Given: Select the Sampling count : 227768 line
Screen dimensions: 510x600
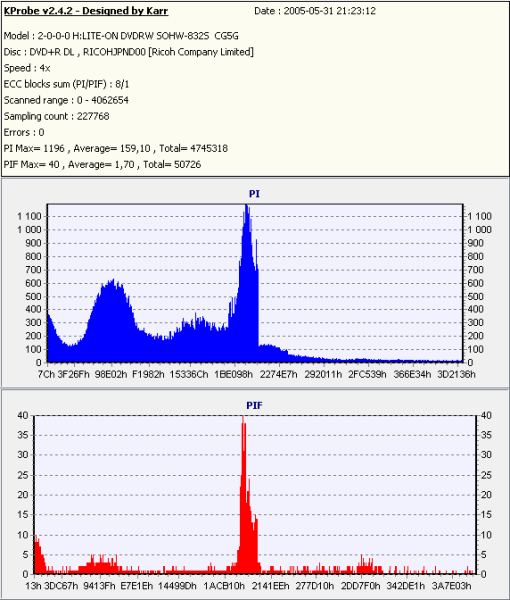Looking at the screenshot, I should pos(57,116).
